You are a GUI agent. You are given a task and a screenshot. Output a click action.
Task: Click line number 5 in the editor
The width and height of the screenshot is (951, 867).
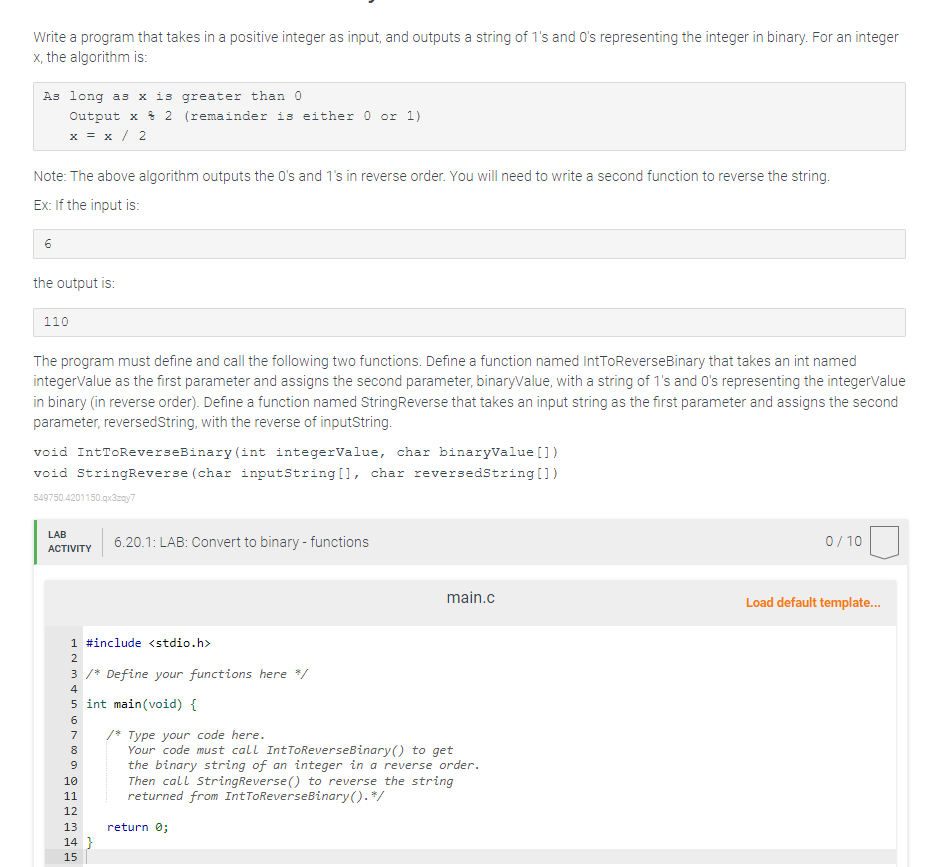coord(73,703)
